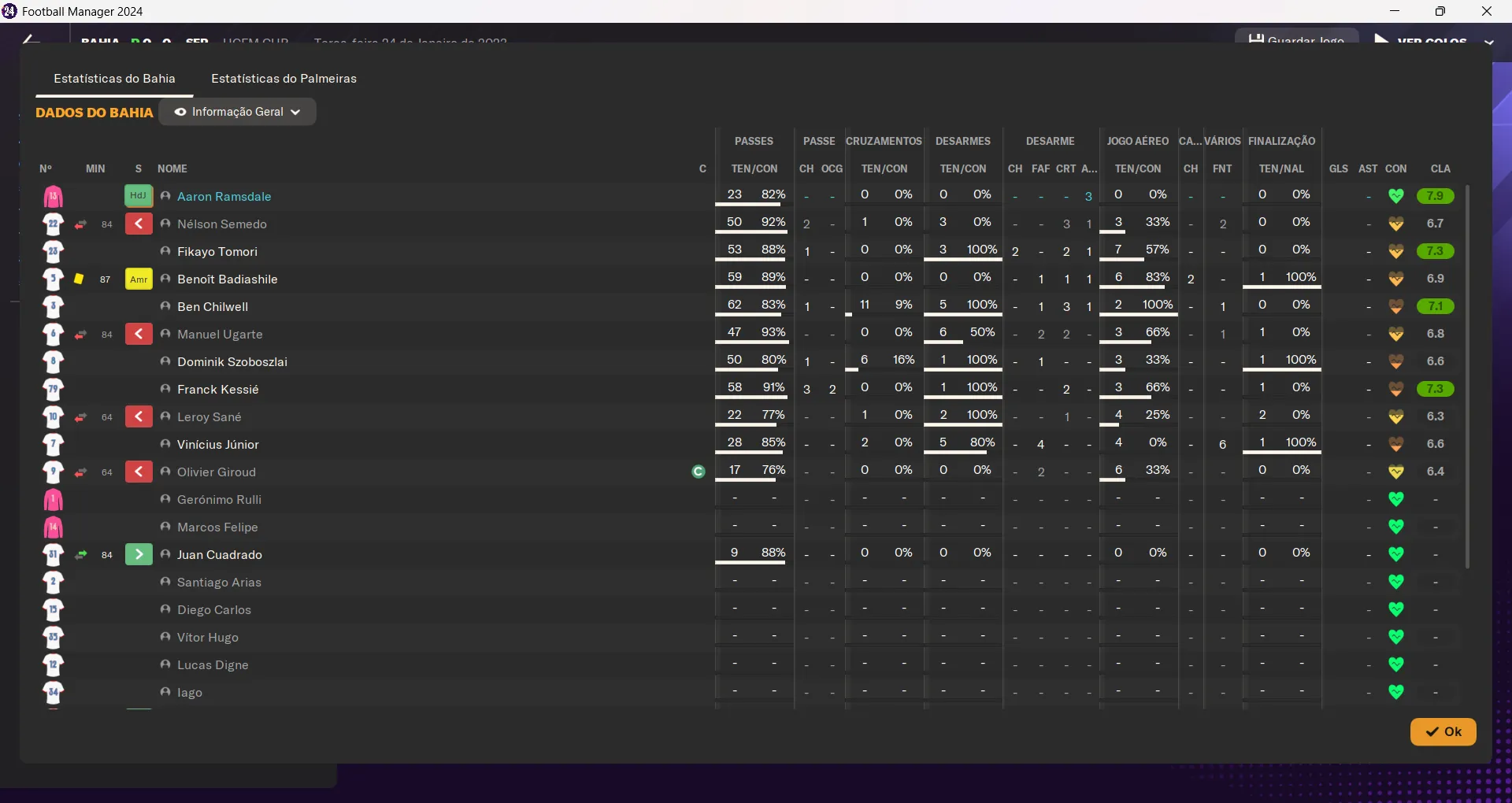This screenshot has height=803, width=1512.
Task: Select Fikayo Tomori's shirt number icon
Action: coord(53,251)
